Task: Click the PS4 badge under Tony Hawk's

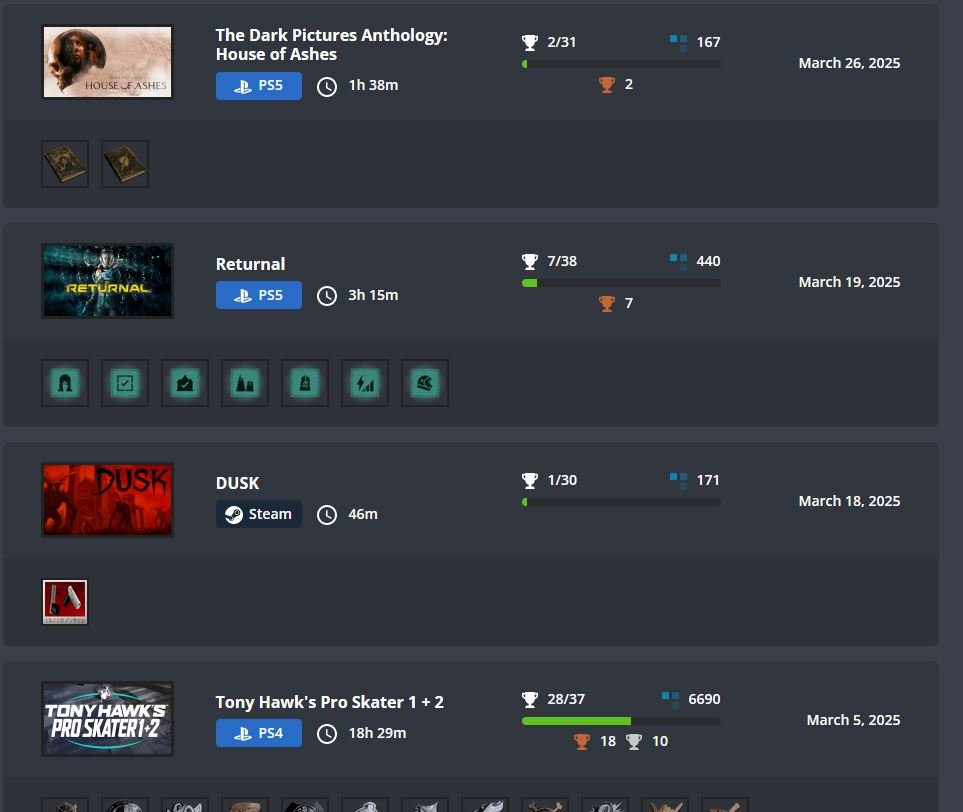Action: click(x=259, y=733)
